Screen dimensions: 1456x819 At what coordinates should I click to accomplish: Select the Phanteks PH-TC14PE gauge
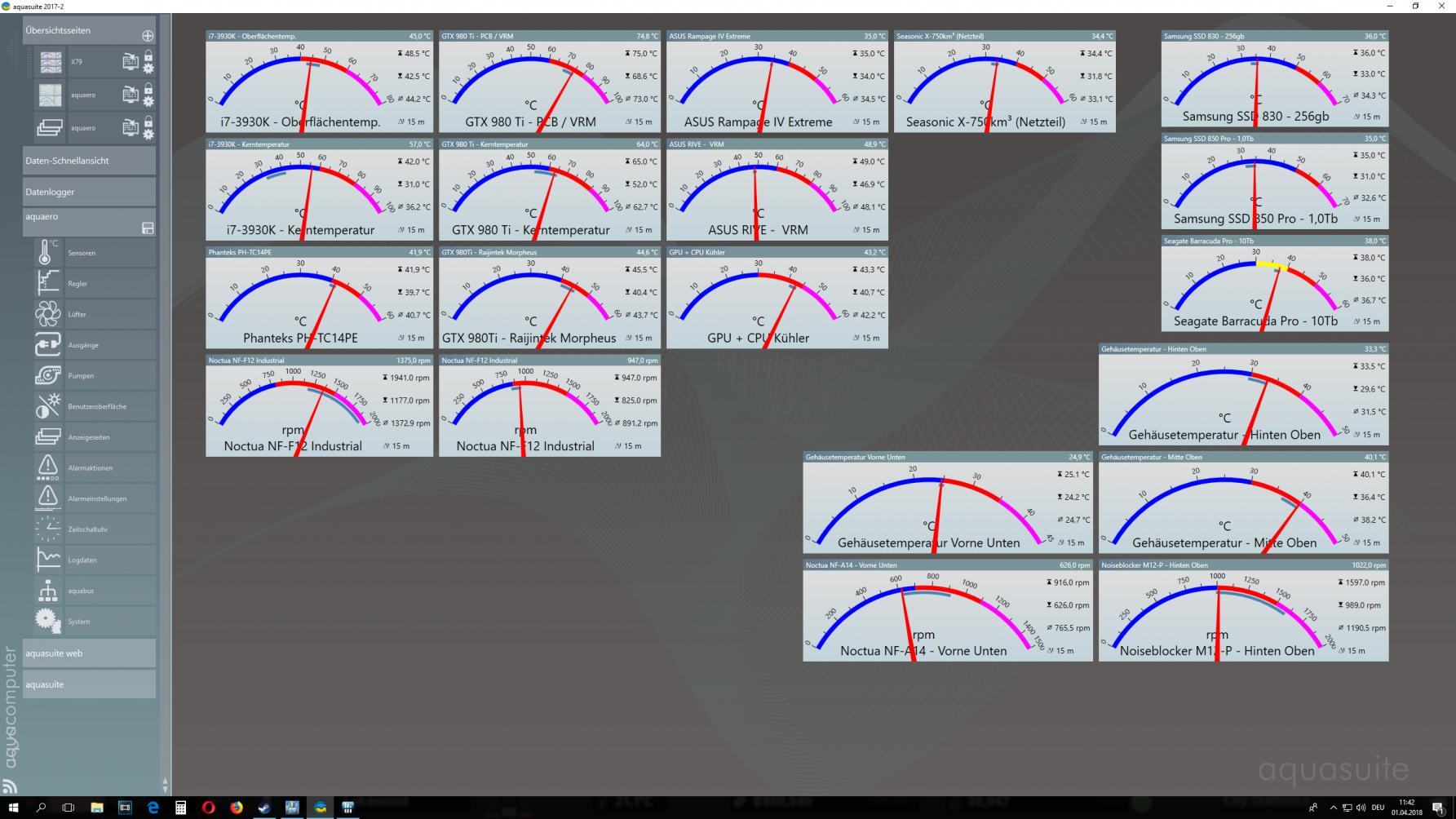click(319, 298)
